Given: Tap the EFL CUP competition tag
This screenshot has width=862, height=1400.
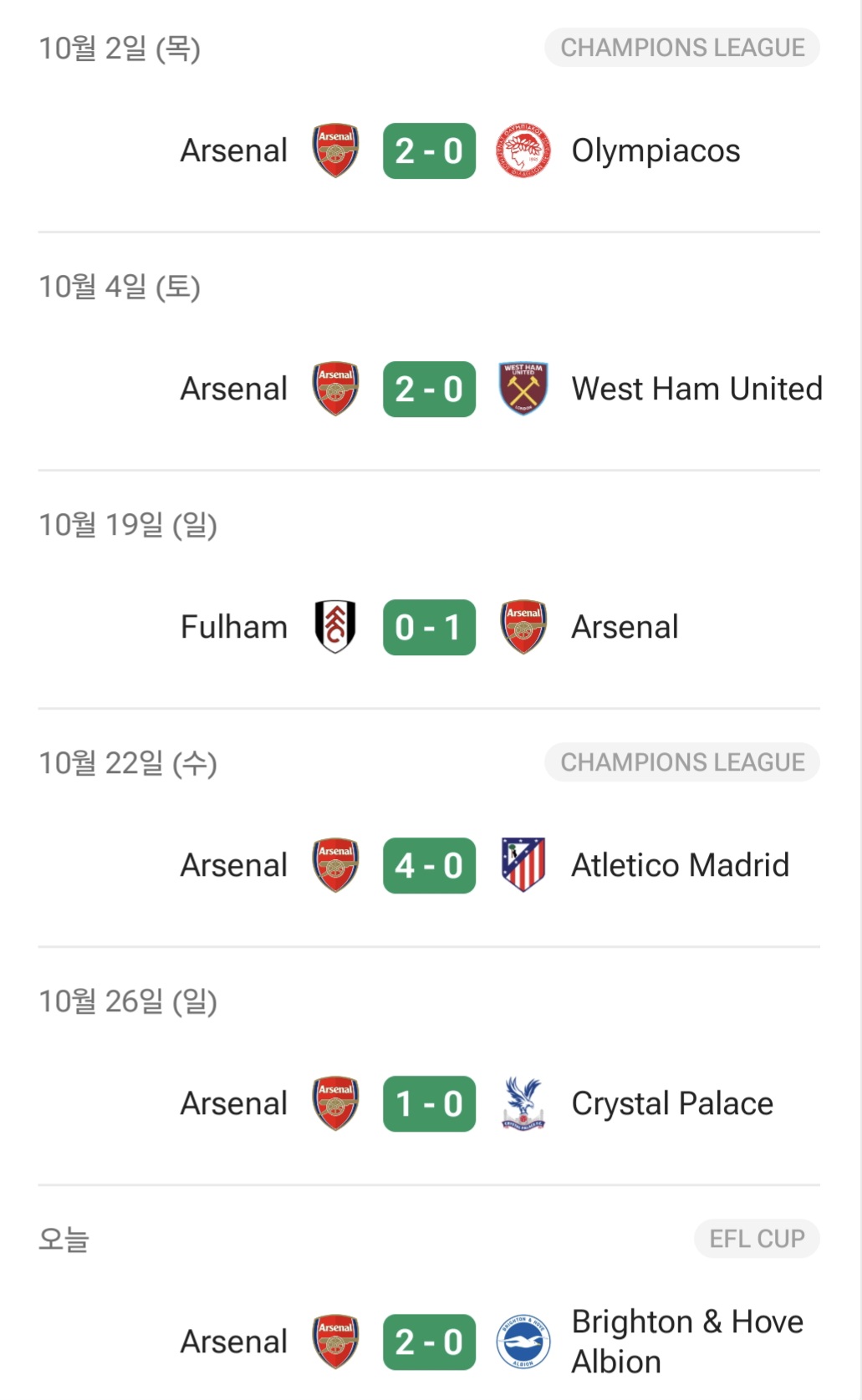Looking at the screenshot, I should click(757, 1239).
